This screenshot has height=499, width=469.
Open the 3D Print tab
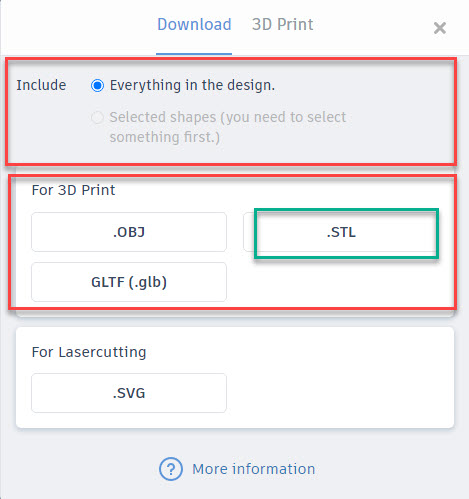(283, 25)
